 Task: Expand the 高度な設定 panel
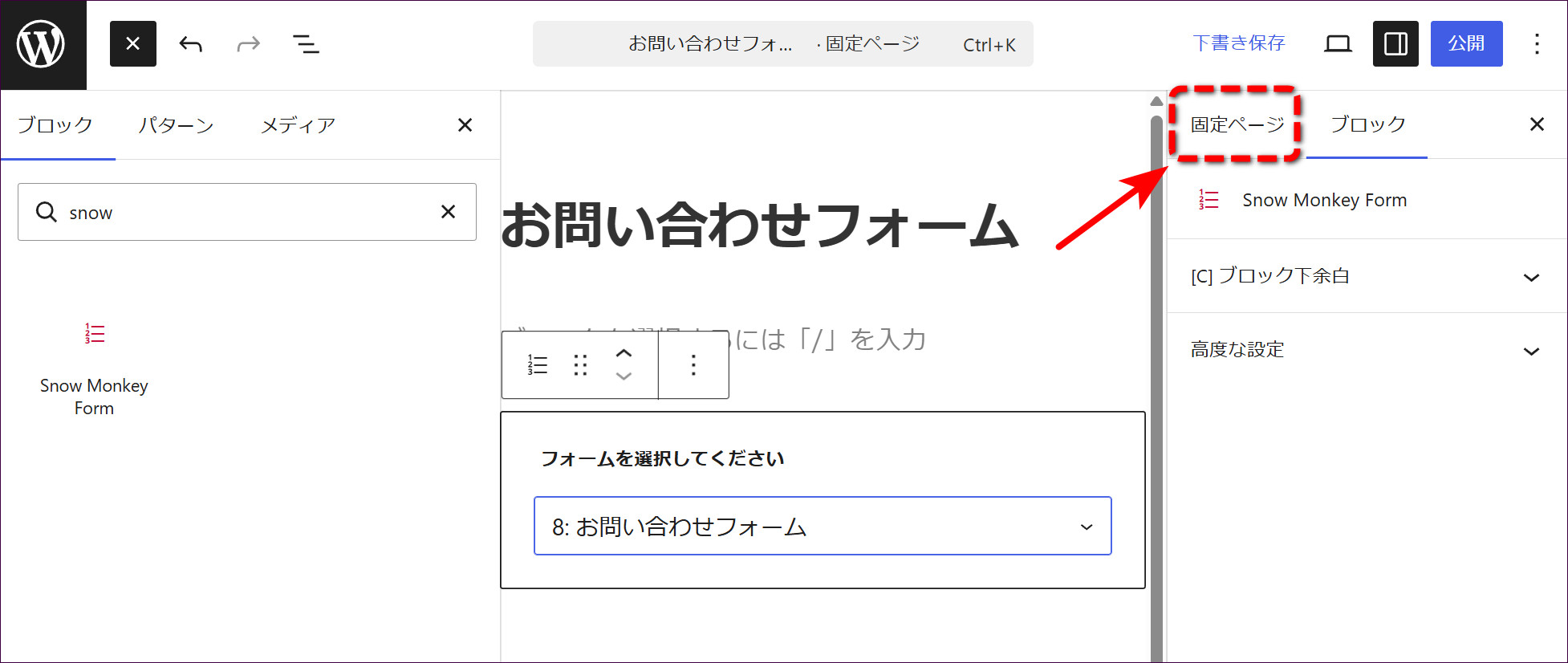pyautogui.click(x=1367, y=350)
